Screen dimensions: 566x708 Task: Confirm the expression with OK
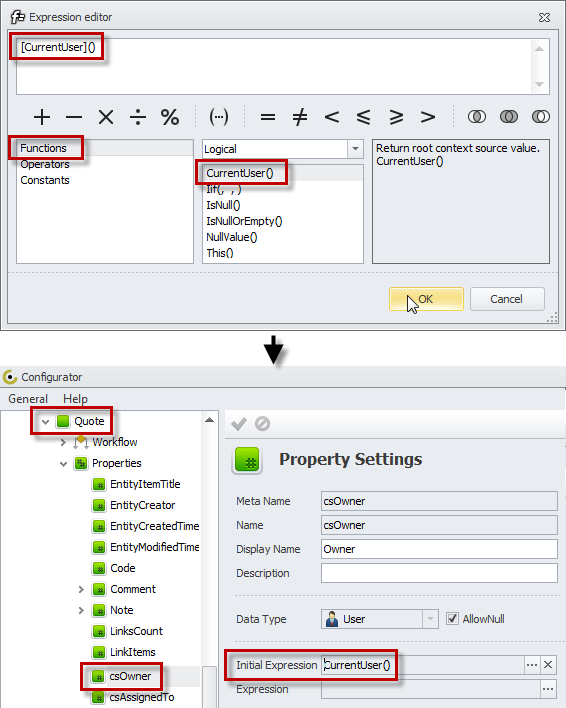(426, 299)
